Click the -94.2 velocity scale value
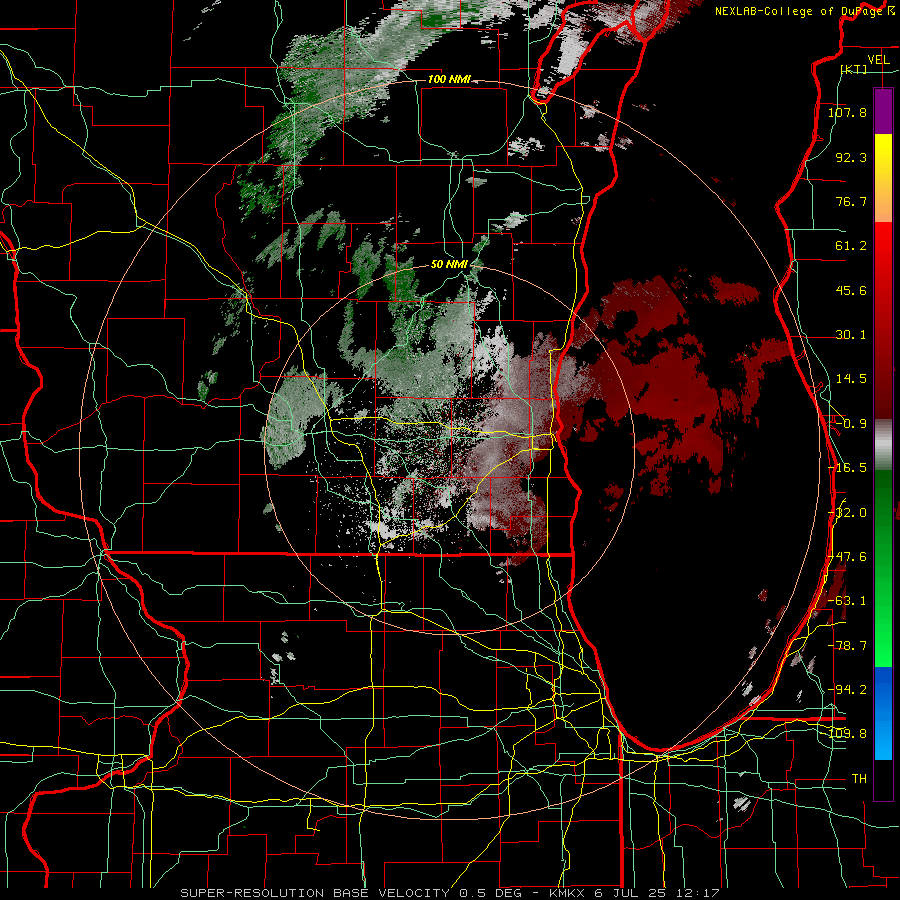The width and height of the screenshot is (900, 900). 847,689
